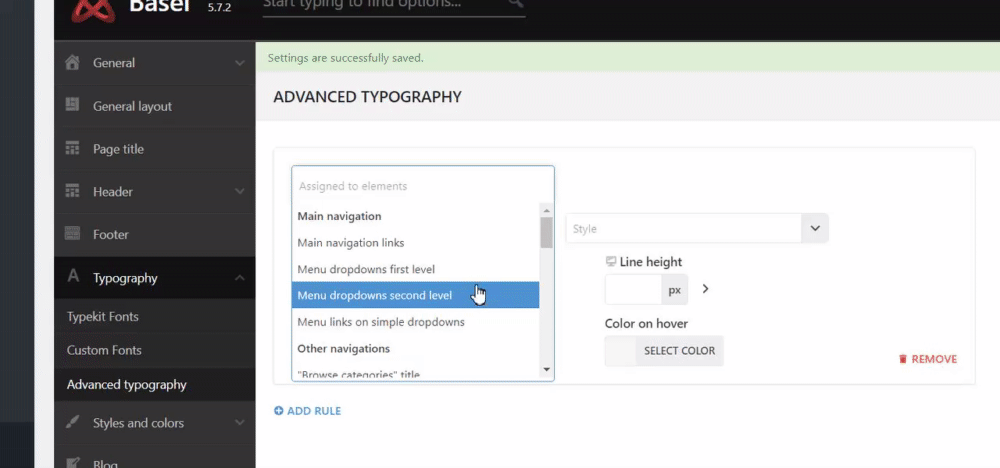Open the Style dropdown arrow

(x=815, y=228)
